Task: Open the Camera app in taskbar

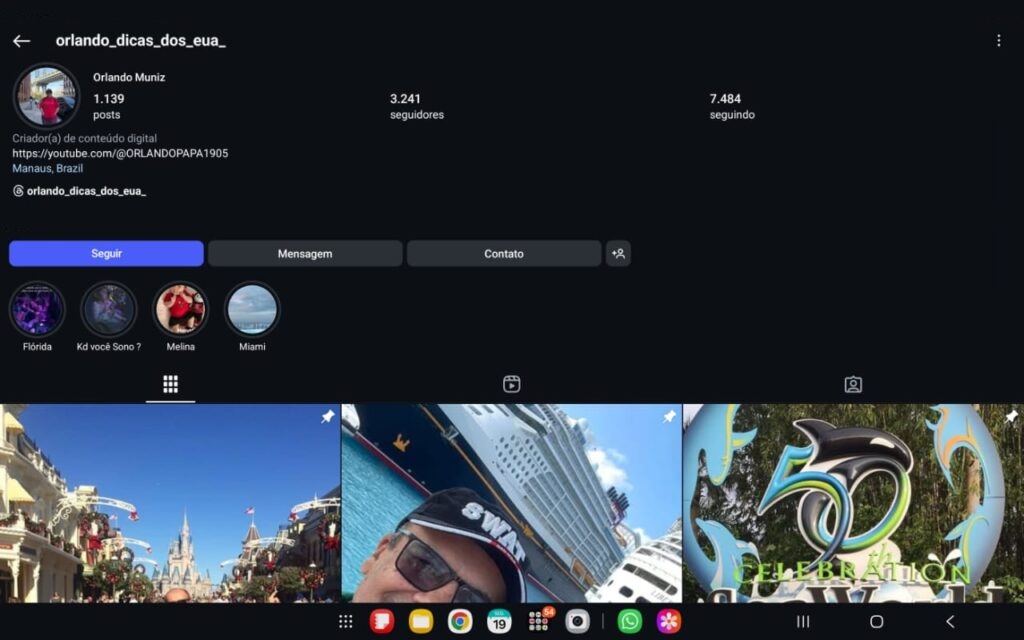Action: (577, 621)
